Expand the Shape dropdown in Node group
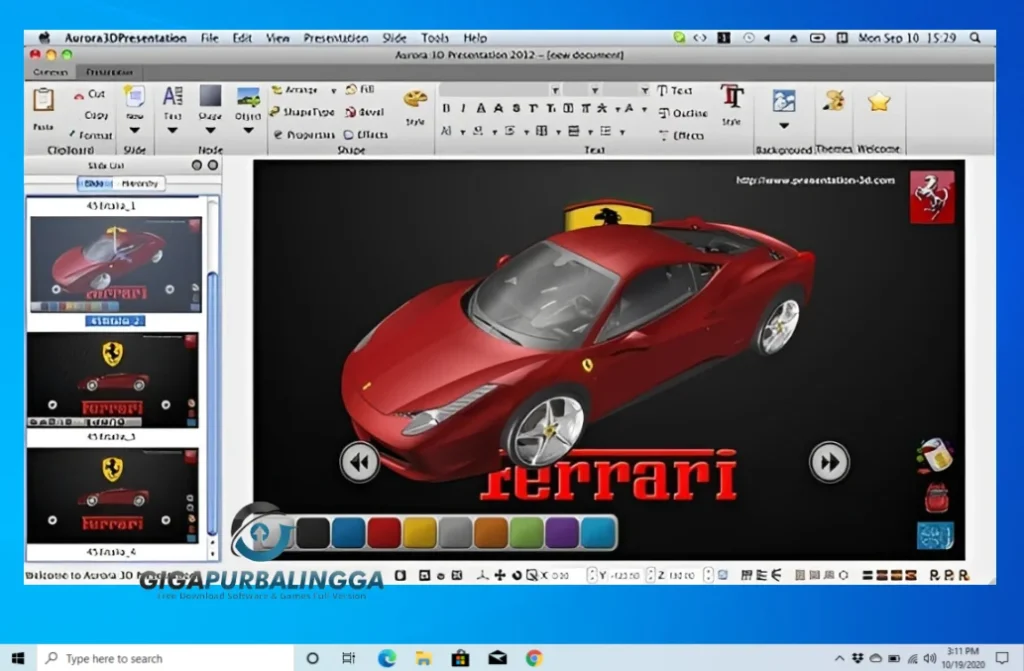Screen dimensions: 1024x671 [x=211, y=130]
